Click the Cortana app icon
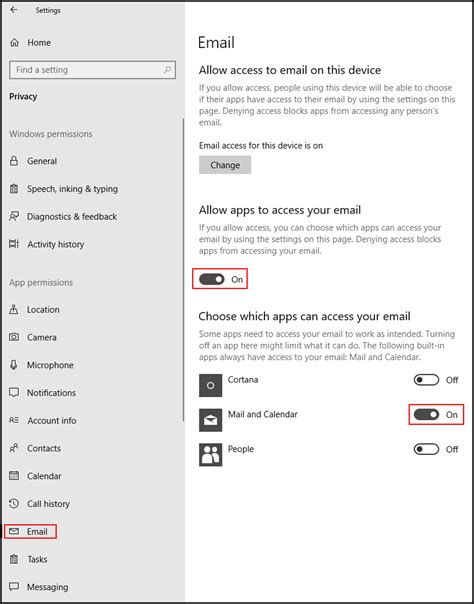The image size is (474, 604). click(x=210, y=385)
